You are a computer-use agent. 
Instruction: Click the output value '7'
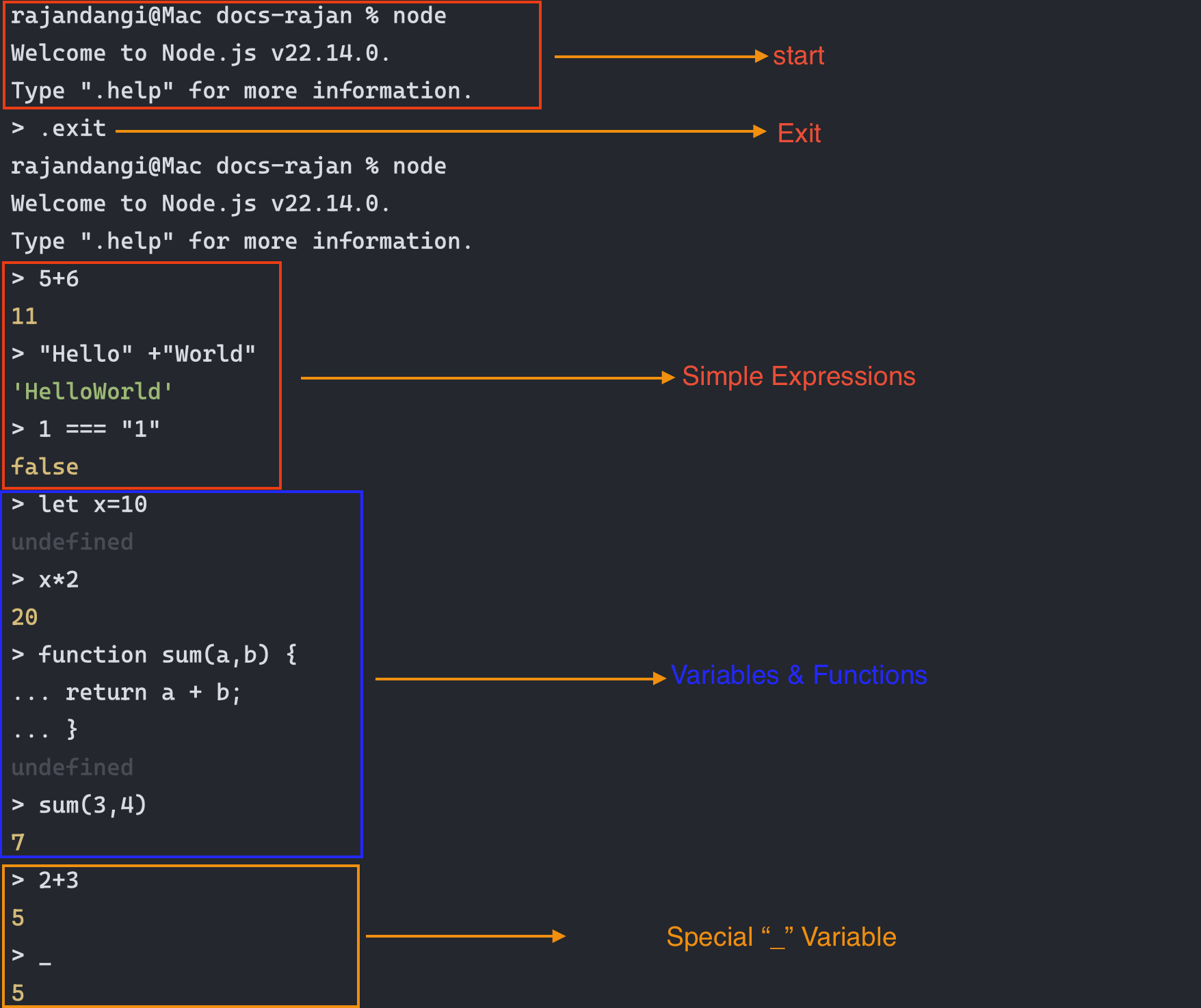coord(18,843)
